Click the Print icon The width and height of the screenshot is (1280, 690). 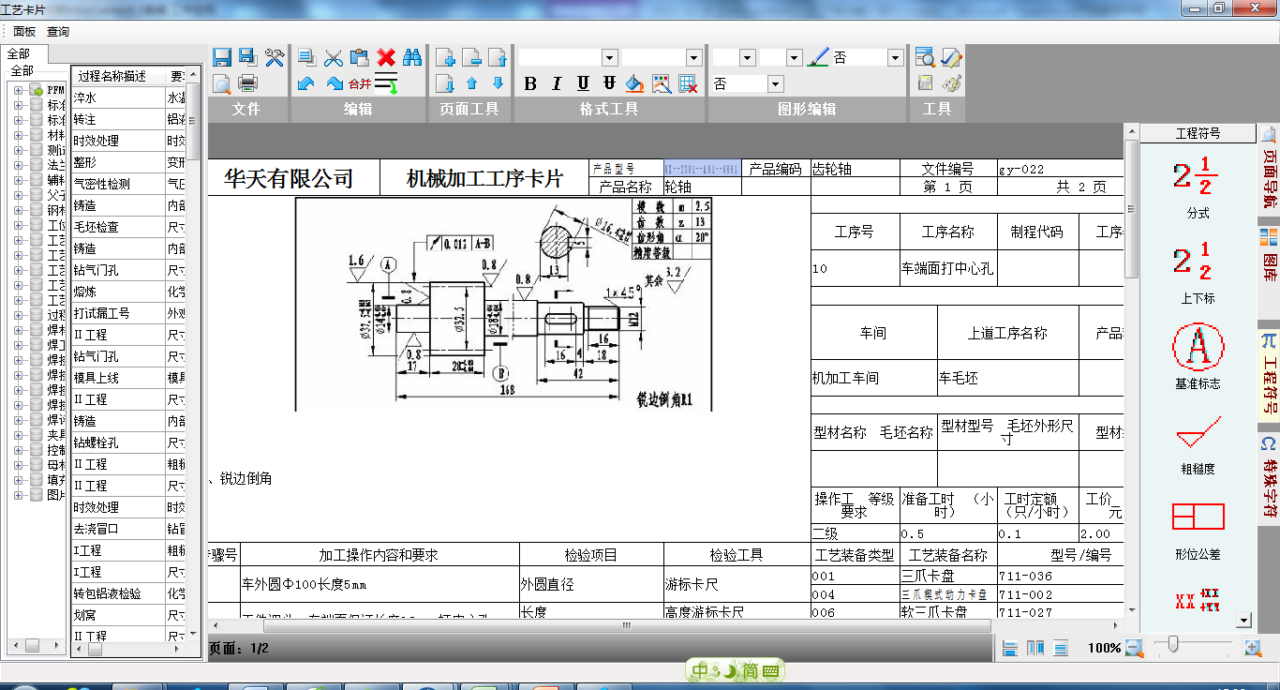247,83
